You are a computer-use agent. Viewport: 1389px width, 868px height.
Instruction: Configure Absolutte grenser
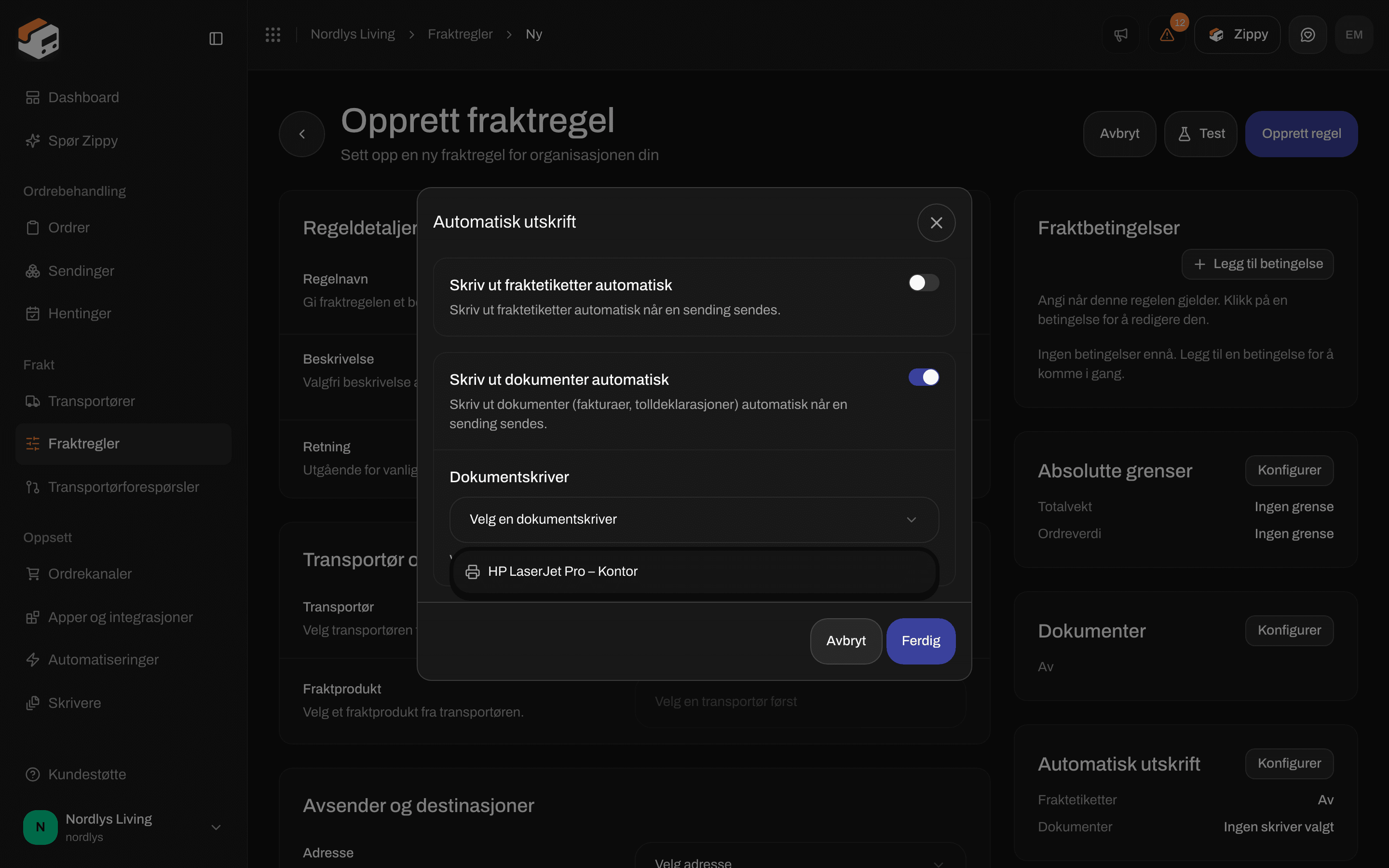coord(1289,470)
